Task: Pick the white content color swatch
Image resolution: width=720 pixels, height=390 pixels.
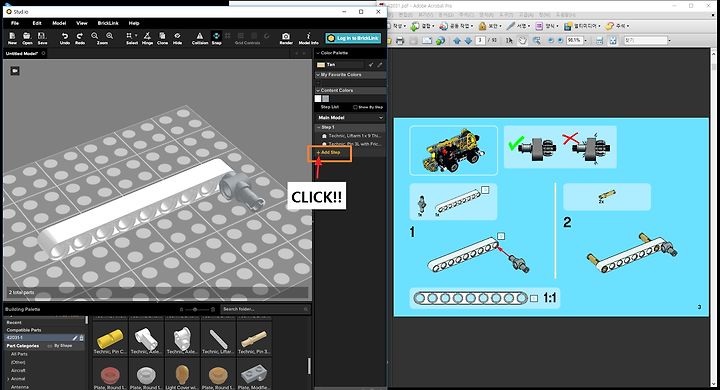Action: point(318,99)
